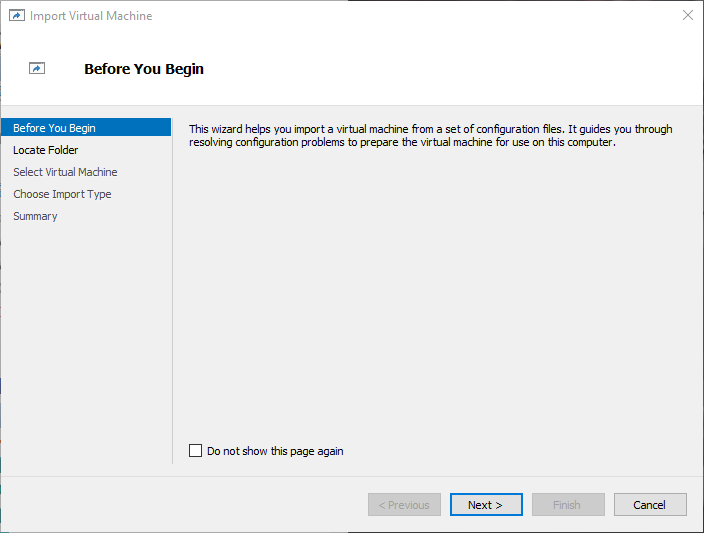Image resolution: width=704 pixels, height=533 pixels.
Task: Click the bold Before You Begin page heading
Action: [x=144, y=69]
